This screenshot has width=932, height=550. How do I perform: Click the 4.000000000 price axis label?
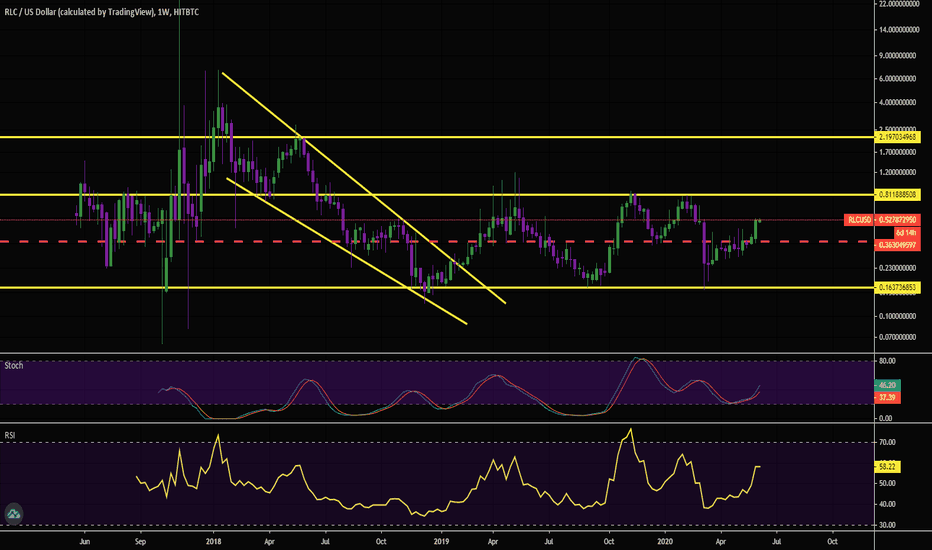click(898, 102)
